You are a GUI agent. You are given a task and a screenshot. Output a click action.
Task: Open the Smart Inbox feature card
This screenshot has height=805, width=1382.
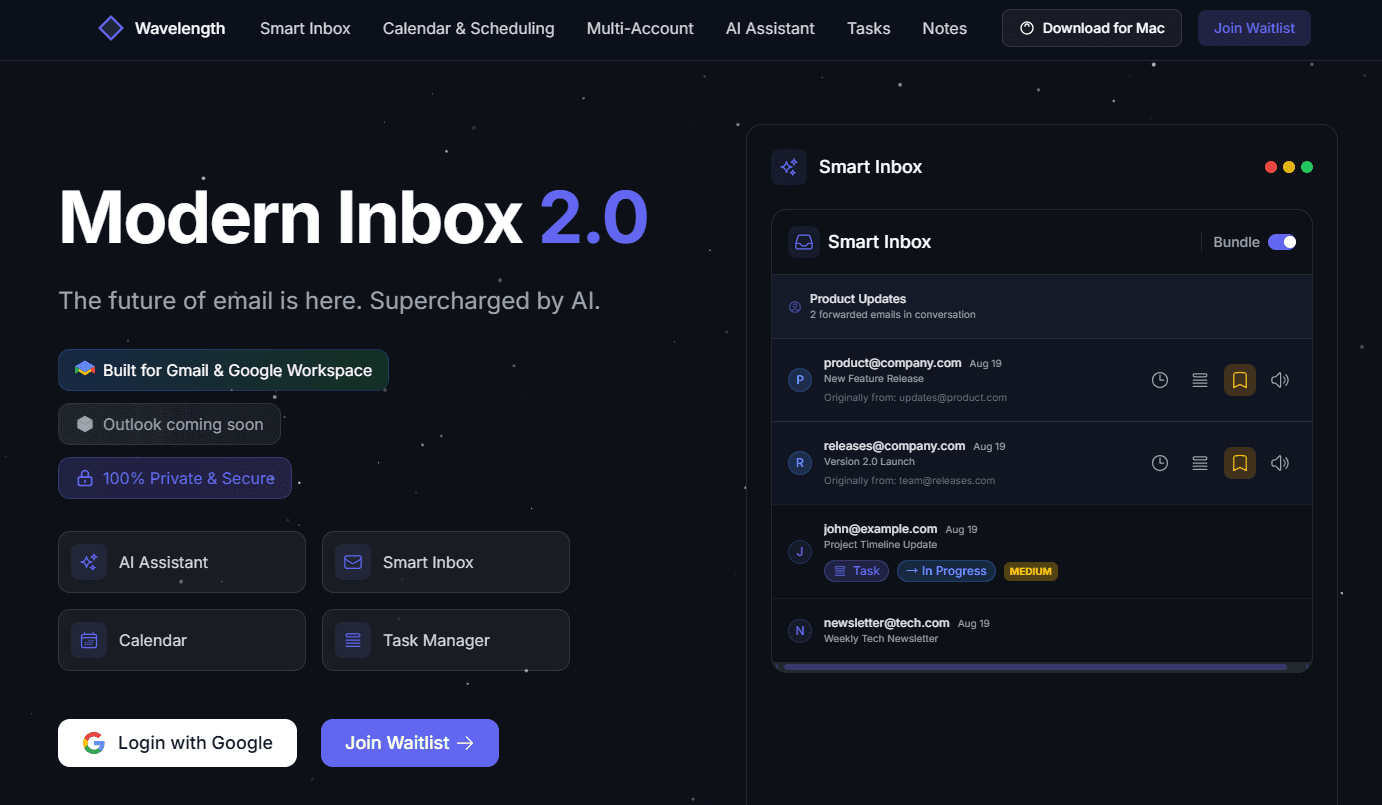click(446, 562)
